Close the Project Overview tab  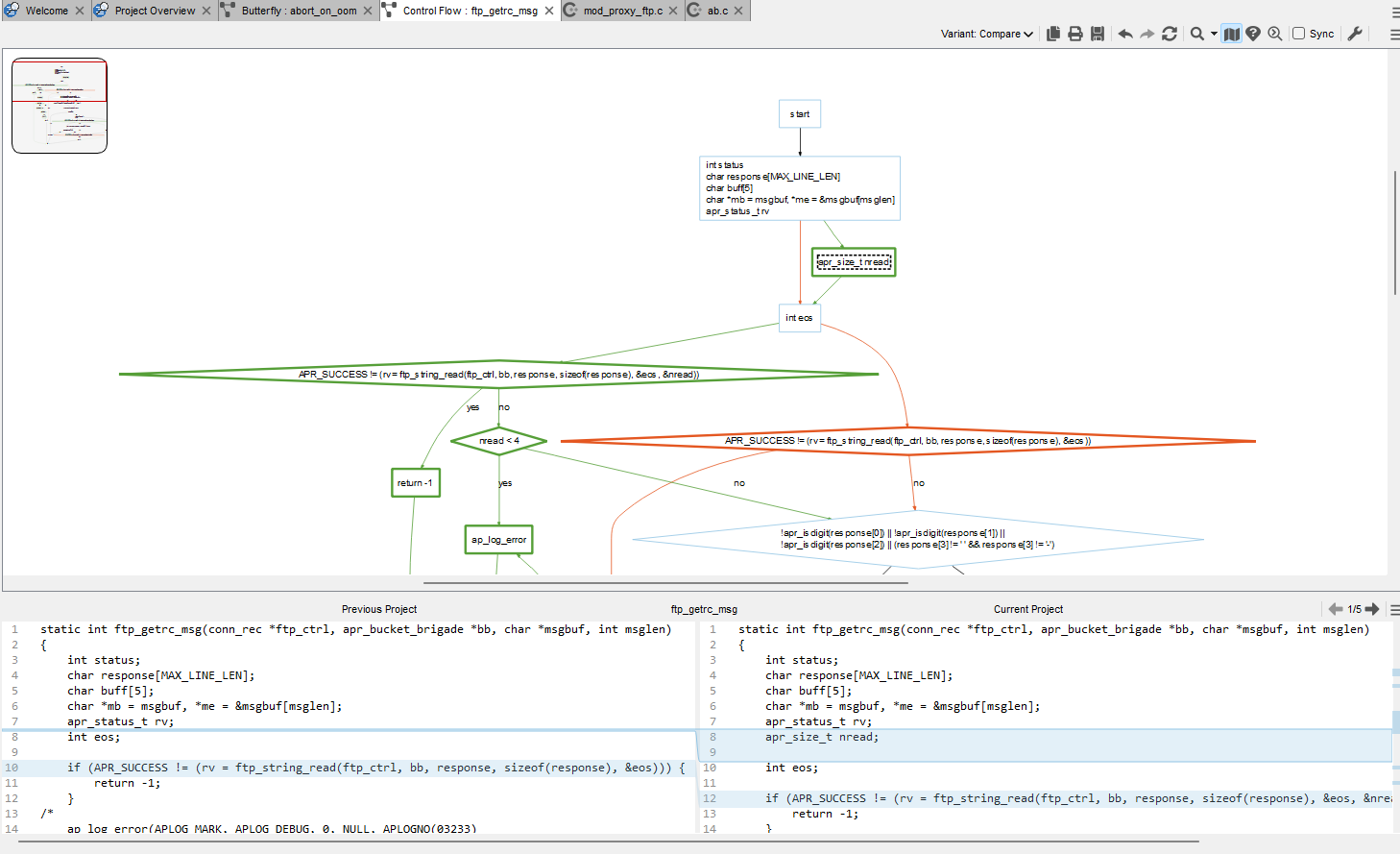coord(206,11)
